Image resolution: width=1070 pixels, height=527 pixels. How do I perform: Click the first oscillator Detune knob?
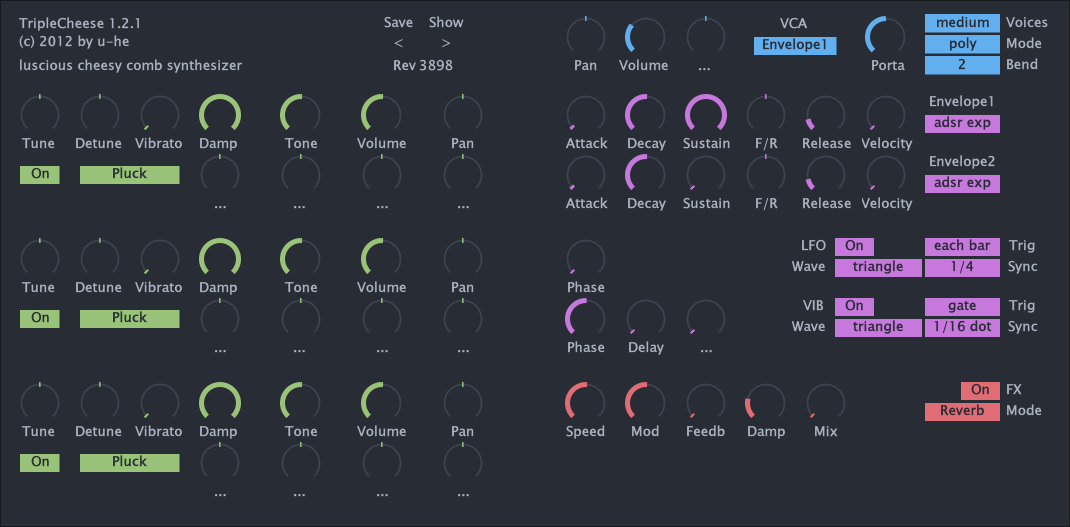(x=100, y=113)
